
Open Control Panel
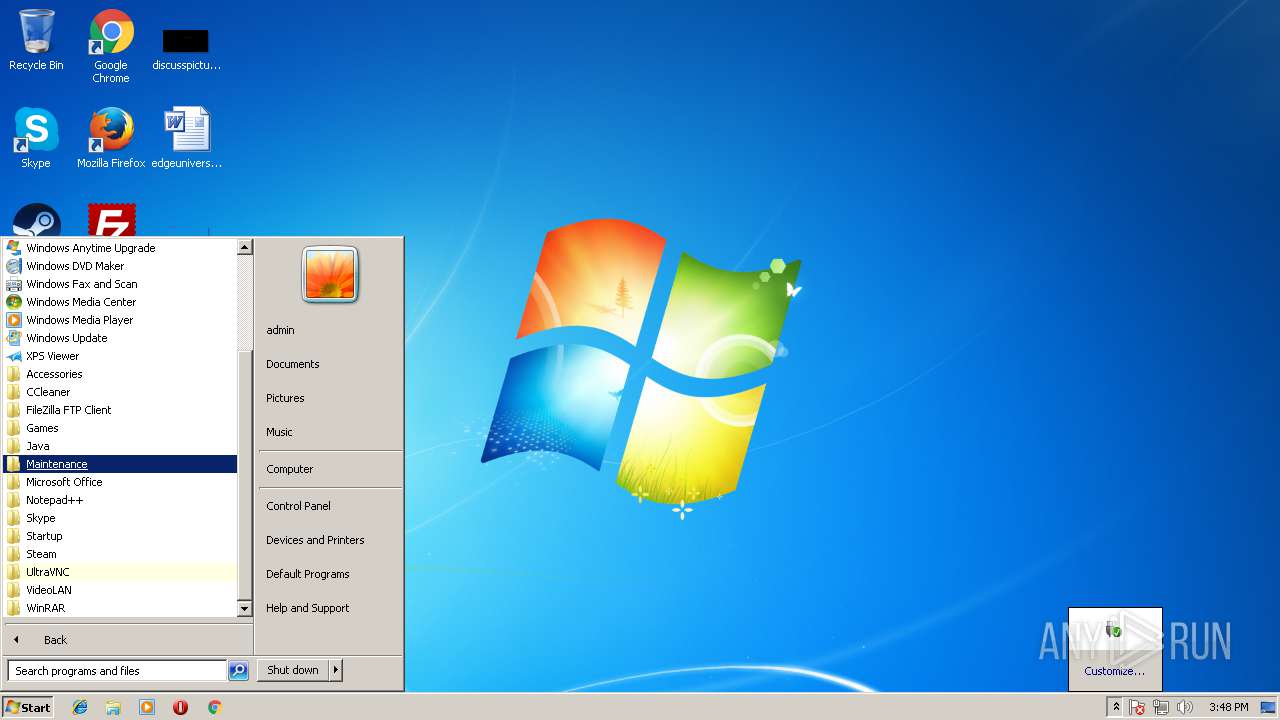[330, 506]
